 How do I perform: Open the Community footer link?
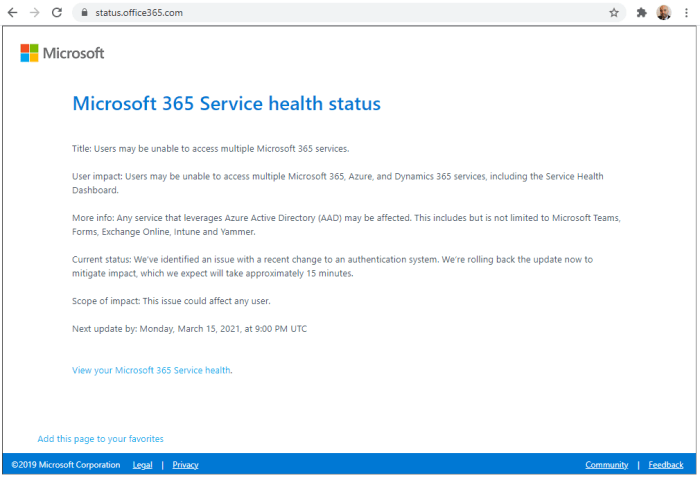click(607, 465)
